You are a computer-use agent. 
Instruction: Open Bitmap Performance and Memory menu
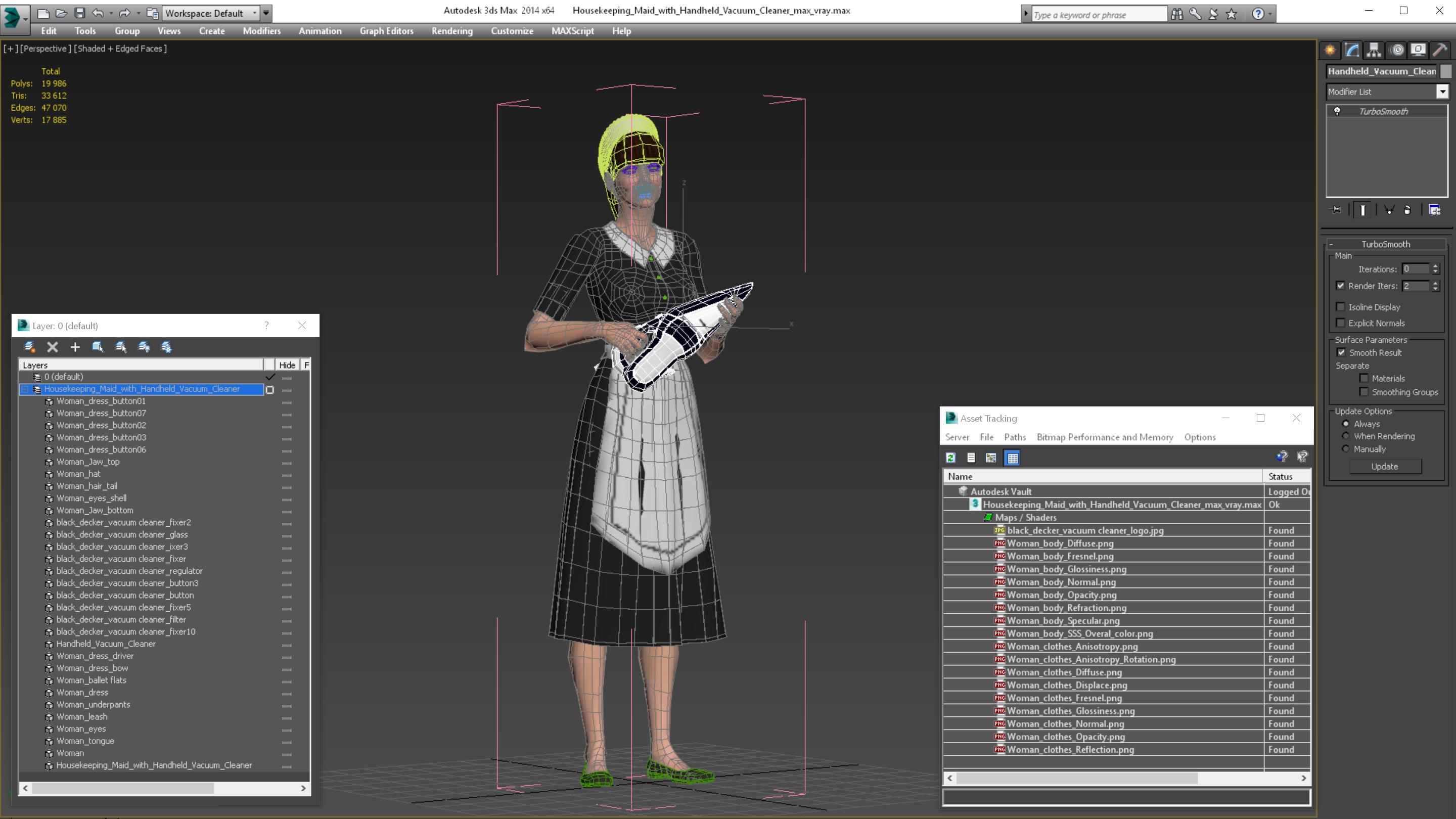click(x=1105, y=437)
